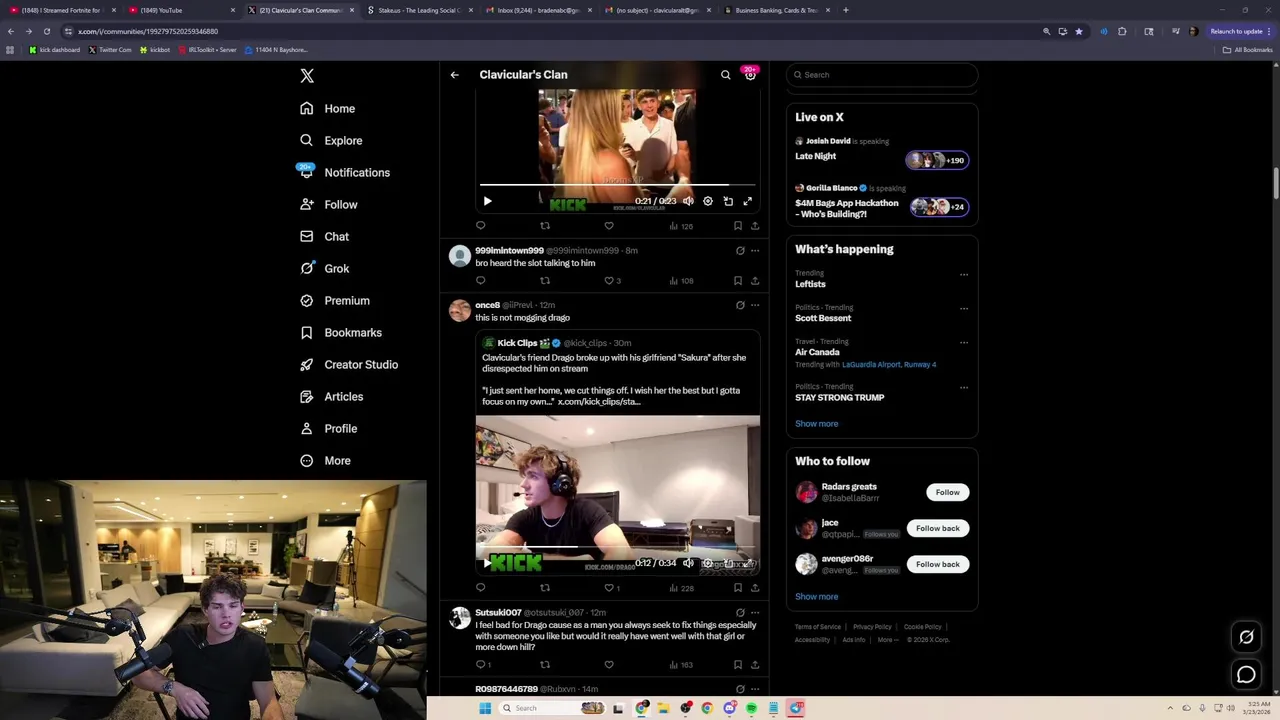Screen dimensions: 1280x720
Task: Click the X search input field
Action: tap(881, 75)
